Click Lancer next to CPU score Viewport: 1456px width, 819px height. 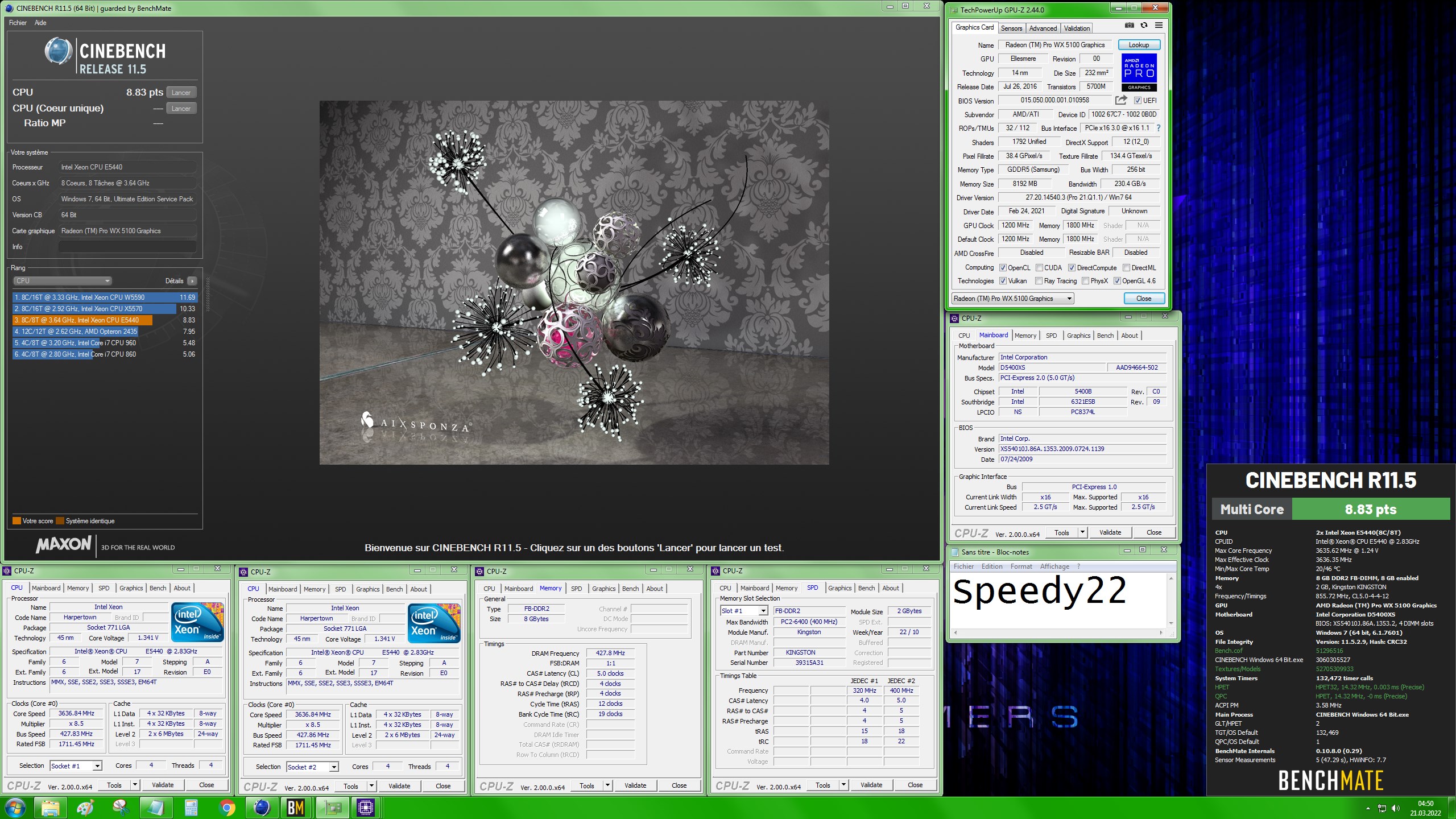pyautogui.click(x=181, y=93)
